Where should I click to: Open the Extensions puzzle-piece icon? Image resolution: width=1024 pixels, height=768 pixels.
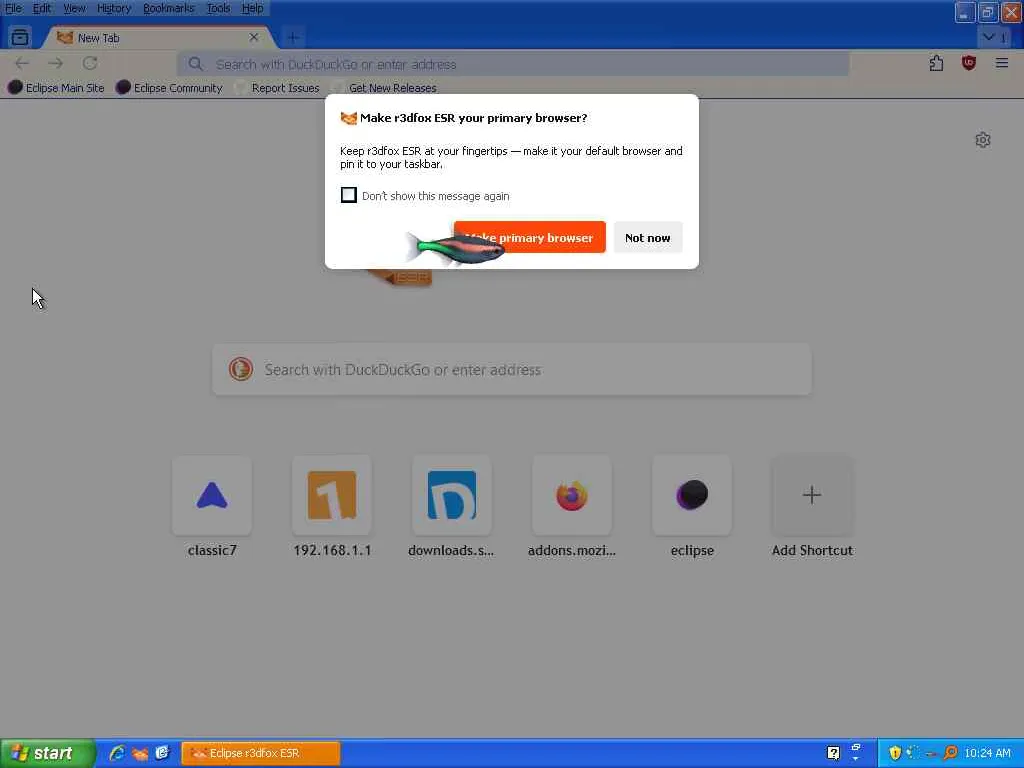point(936,63)
